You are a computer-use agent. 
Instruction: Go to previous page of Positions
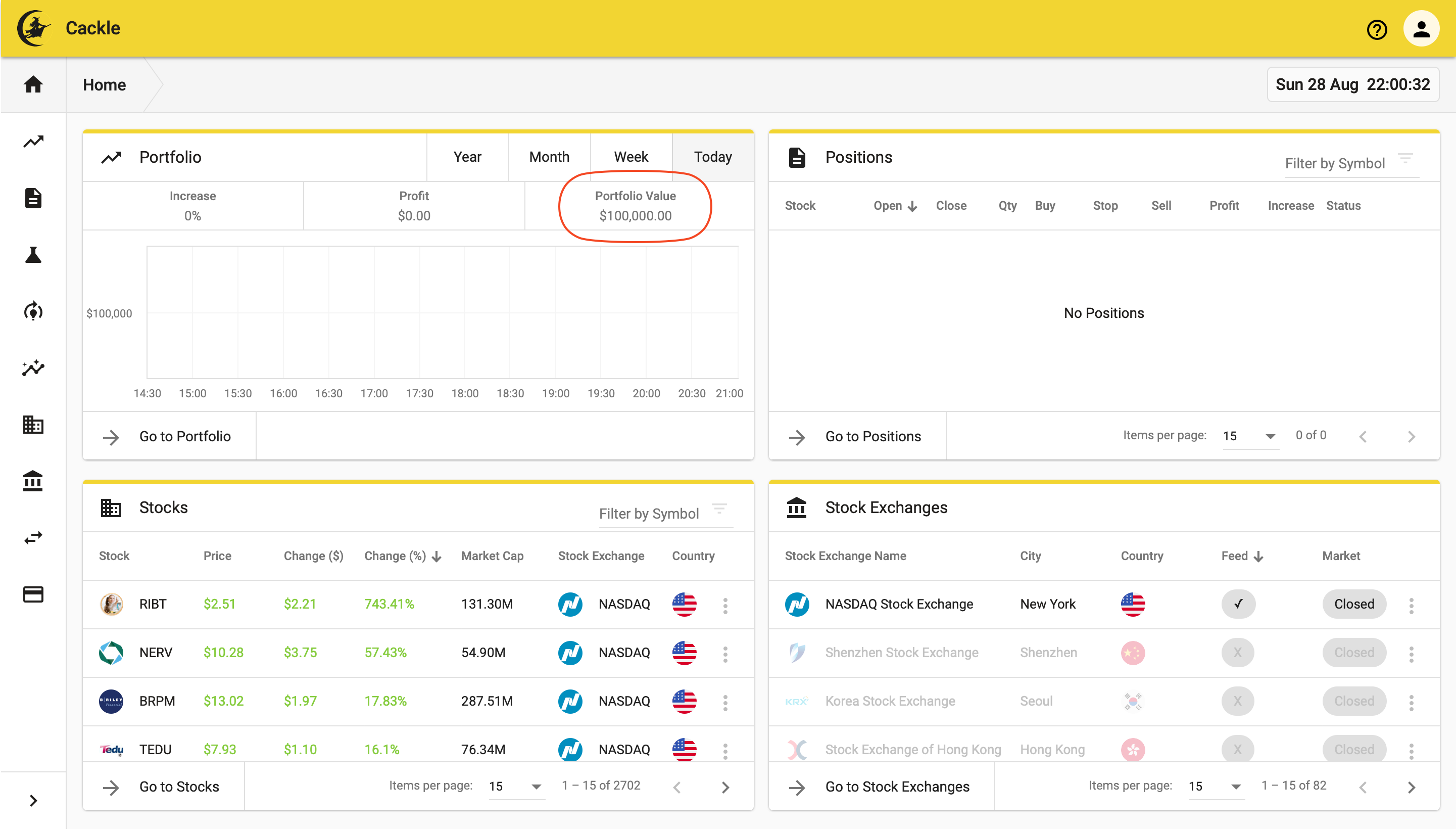[x=1363, y=437]
